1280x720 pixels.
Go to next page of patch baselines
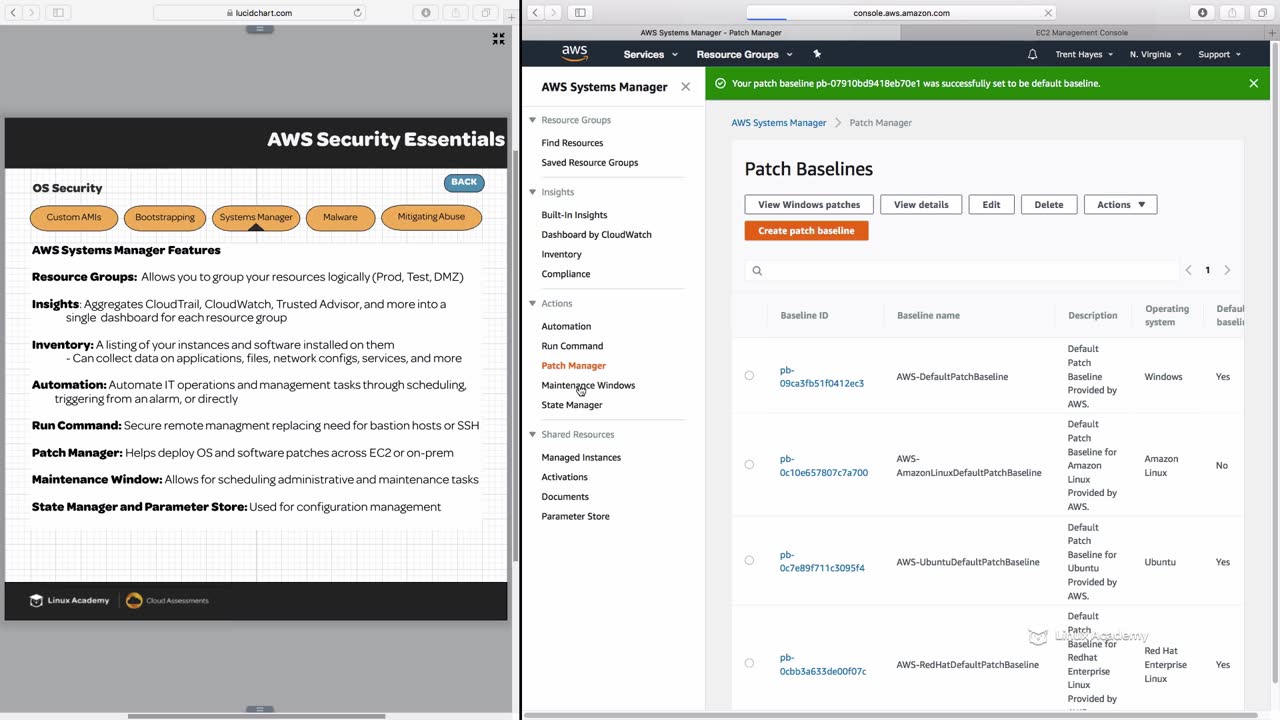pos(1227,270)
